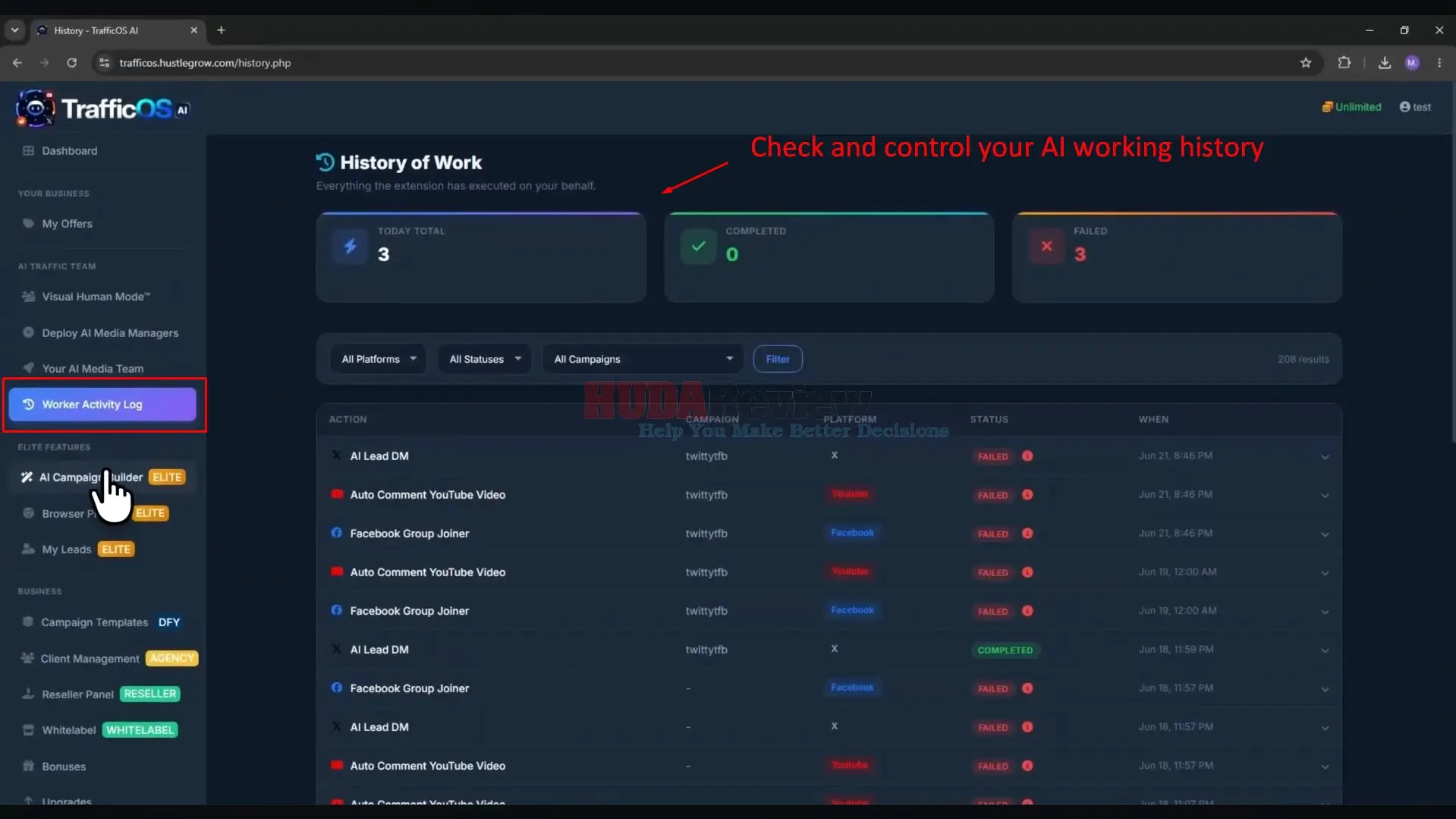Click the Reseller Panel icon
Screen dimensions: 1456x819
tap(28, 694)
